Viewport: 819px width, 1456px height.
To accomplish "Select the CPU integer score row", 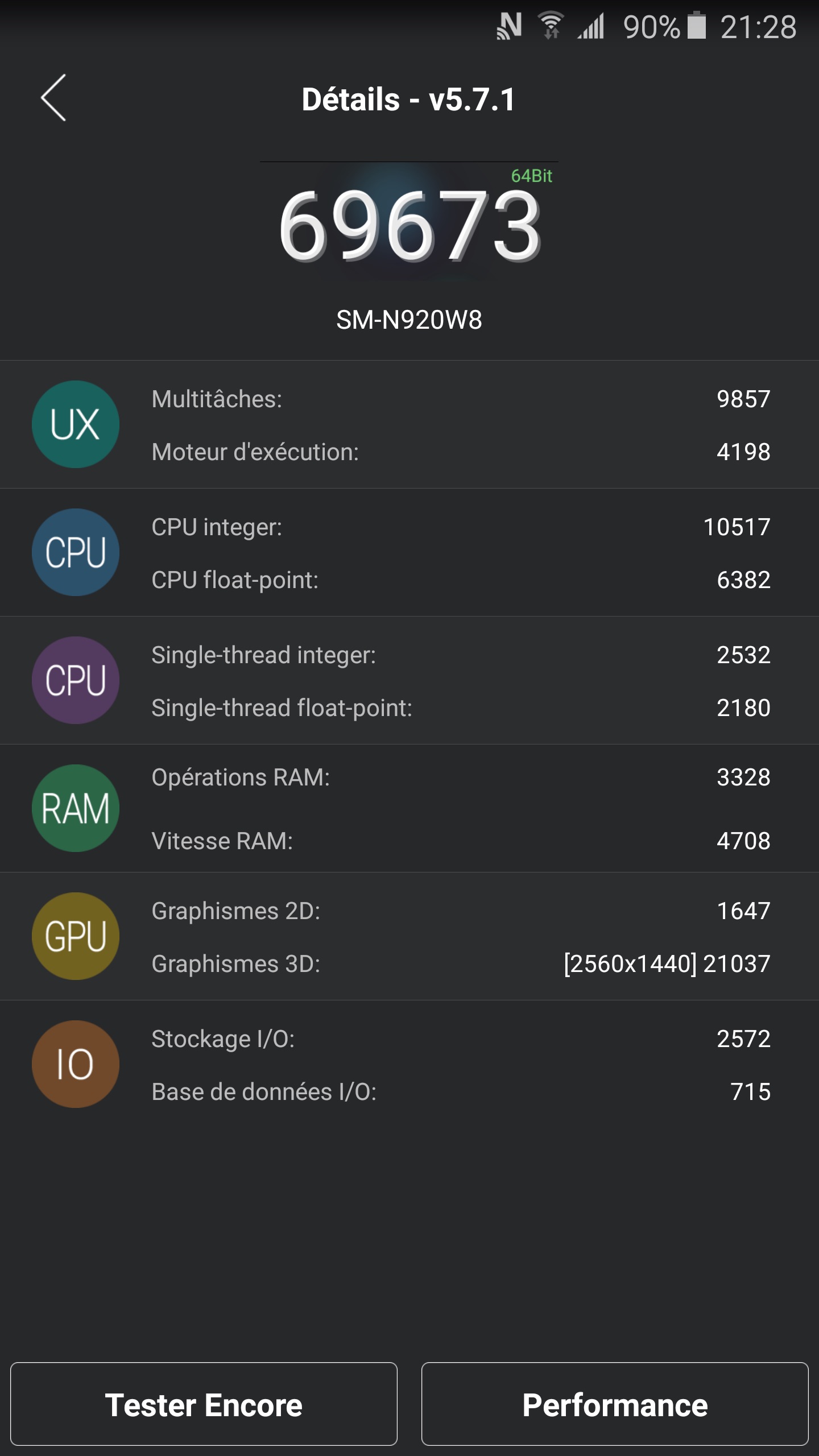I will tap(461, 527).
